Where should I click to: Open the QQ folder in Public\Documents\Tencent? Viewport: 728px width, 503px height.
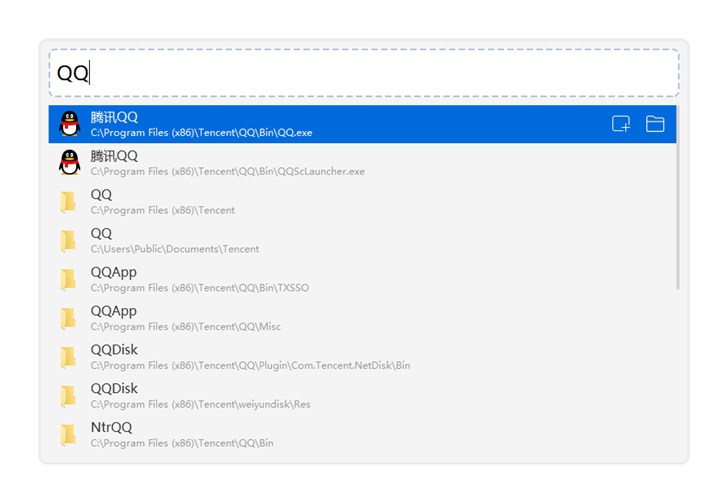[362, 241]
